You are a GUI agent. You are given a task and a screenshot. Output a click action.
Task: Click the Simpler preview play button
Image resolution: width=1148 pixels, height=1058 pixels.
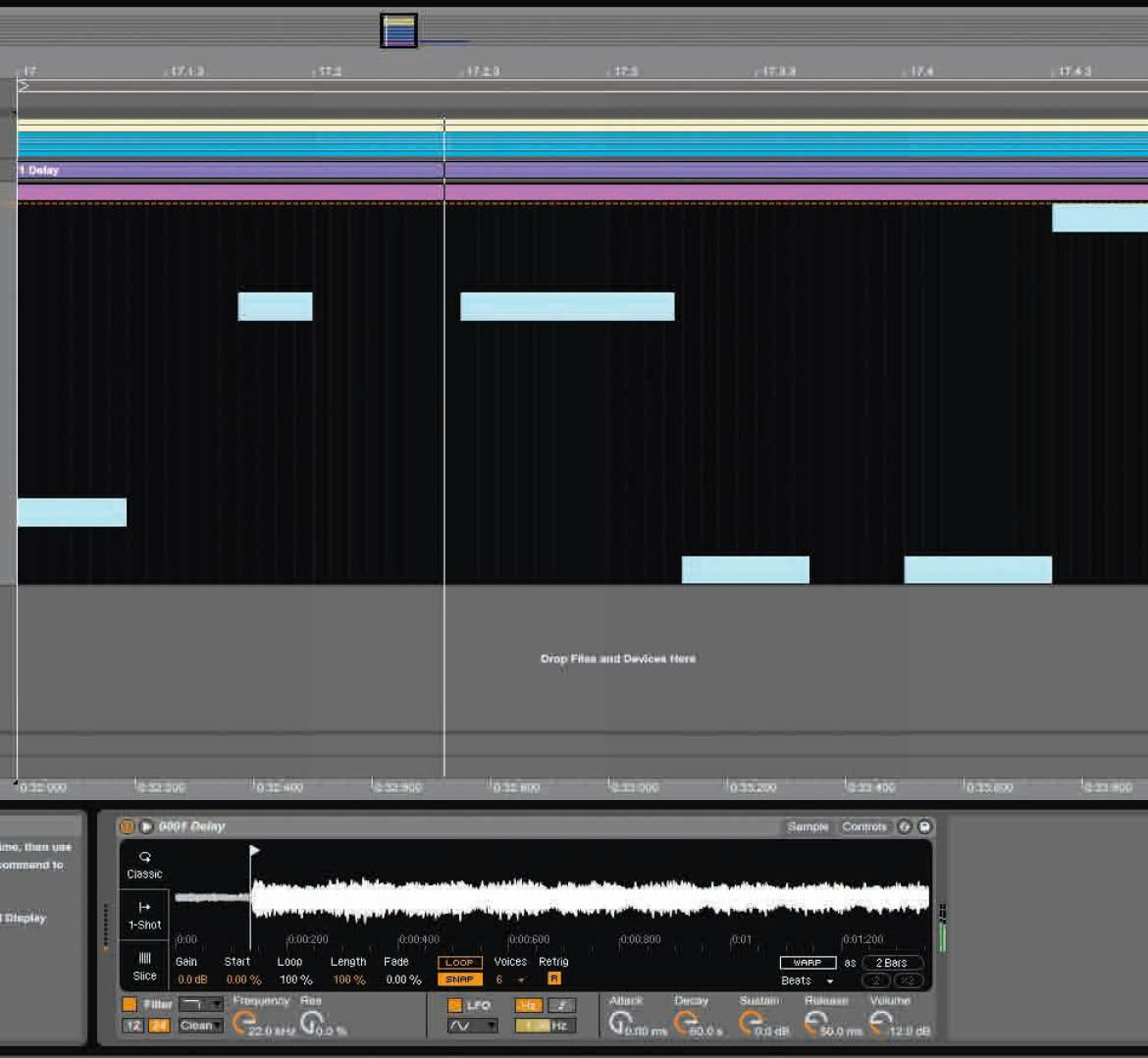(x=146, y=826)
